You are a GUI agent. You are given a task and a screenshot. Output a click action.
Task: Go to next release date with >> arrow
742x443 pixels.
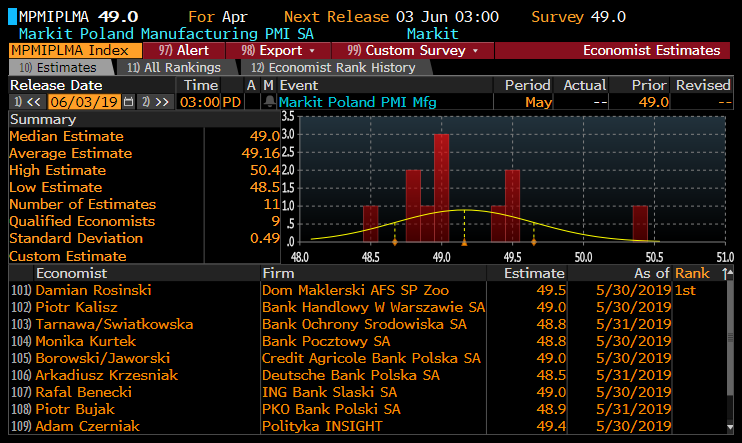[155, 102]
